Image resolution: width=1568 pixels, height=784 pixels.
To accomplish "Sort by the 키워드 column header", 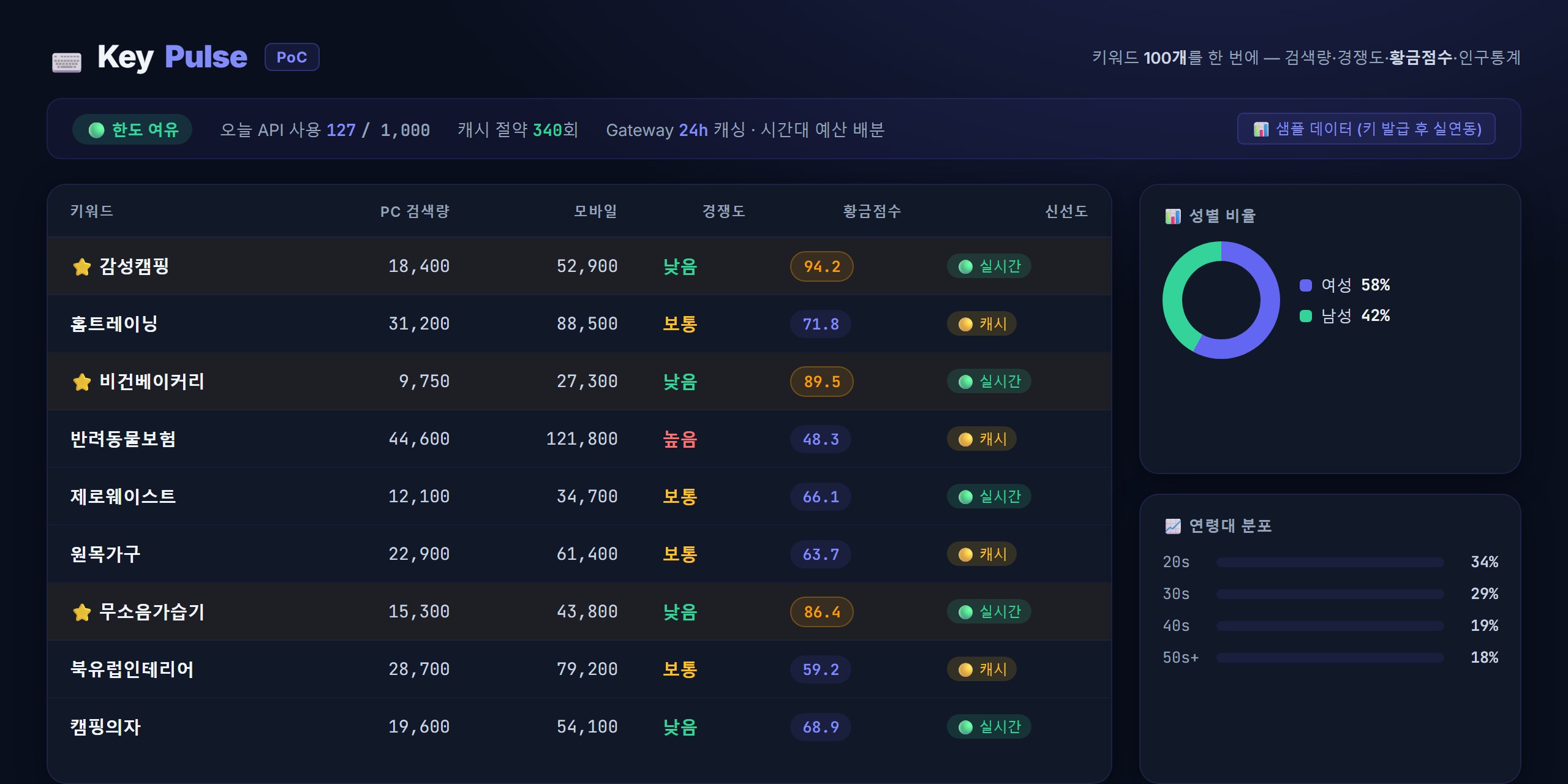I will coord(92,211).
